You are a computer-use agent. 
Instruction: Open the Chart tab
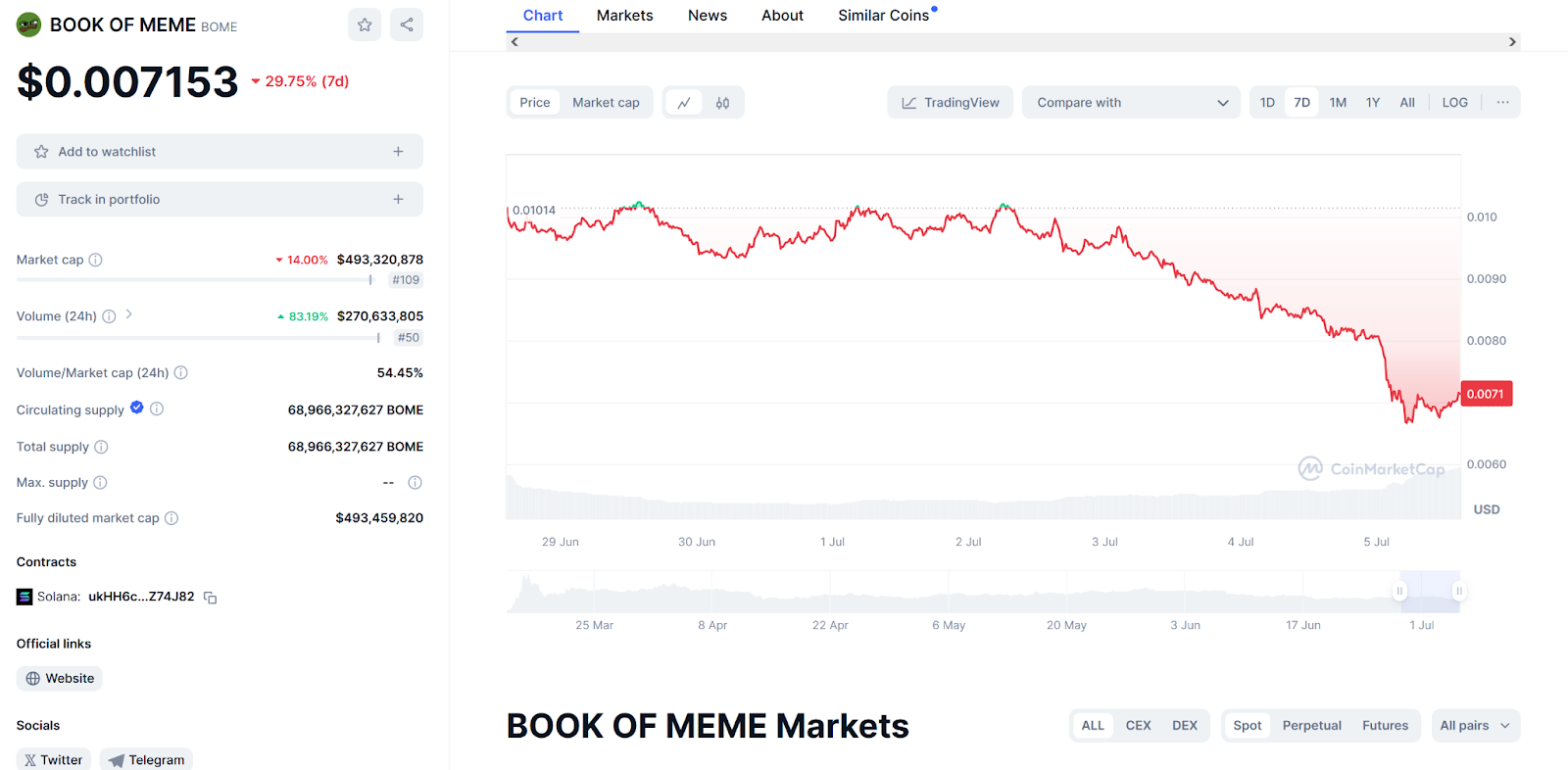[543, 16]
